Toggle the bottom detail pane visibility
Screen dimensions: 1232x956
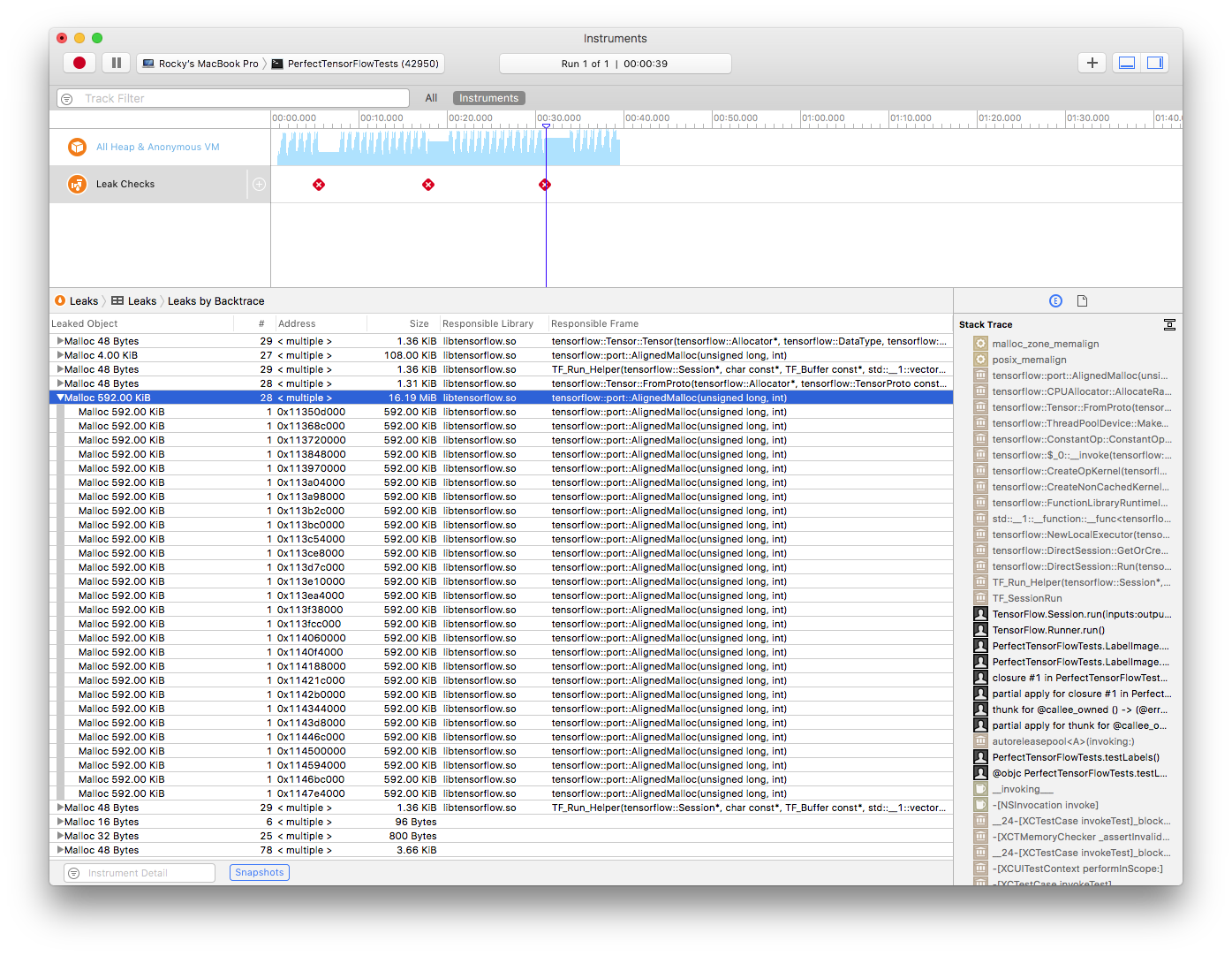[x=1127, y=63]
